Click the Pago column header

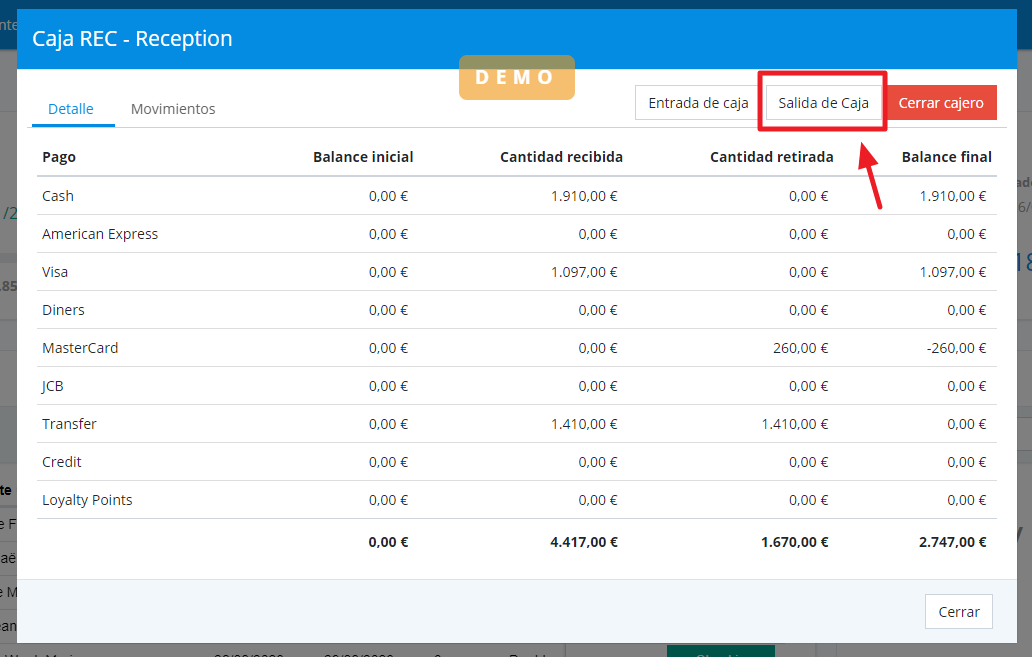tap(59, 157)
